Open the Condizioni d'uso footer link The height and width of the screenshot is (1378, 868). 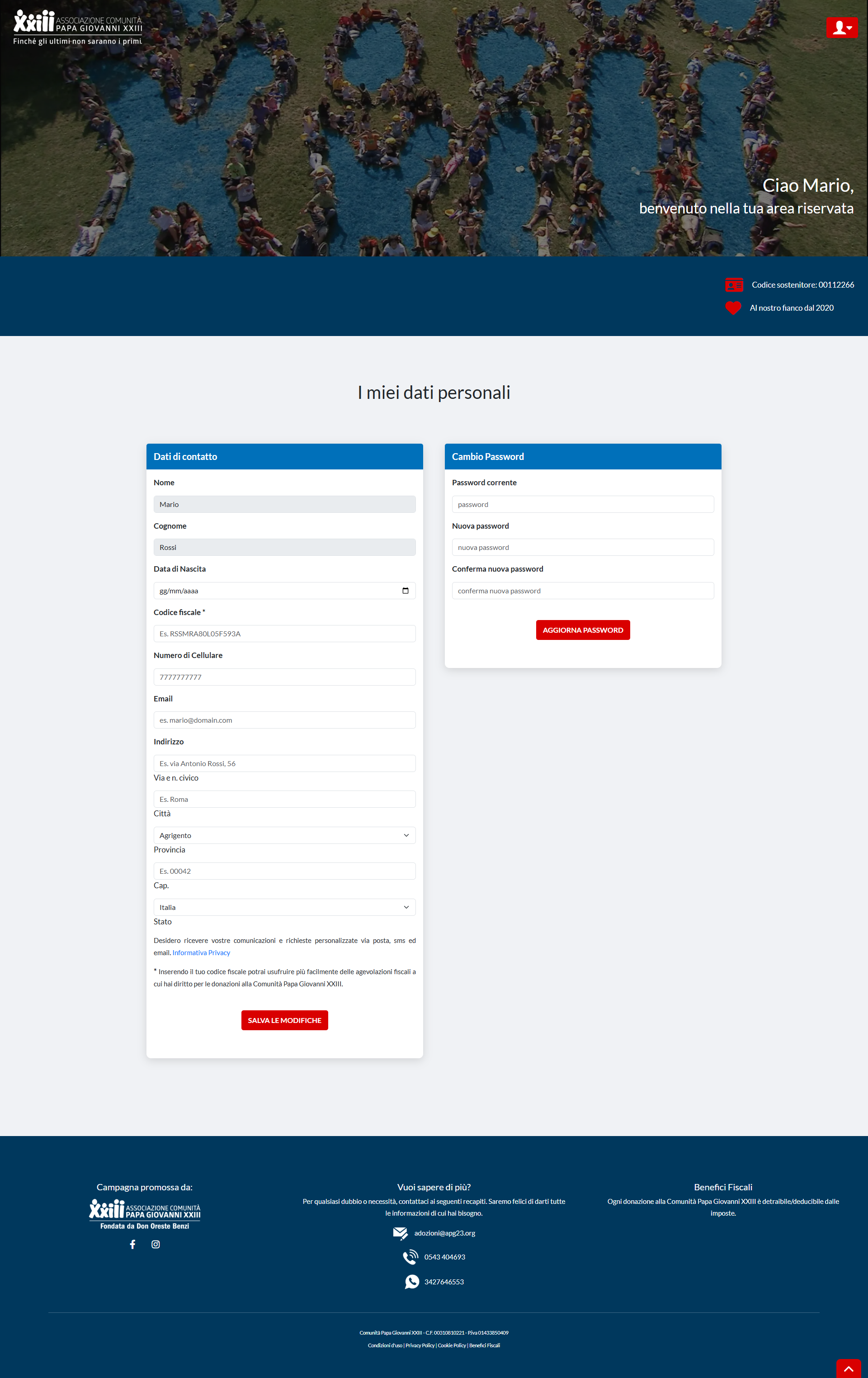click(x=385, y=1345)
